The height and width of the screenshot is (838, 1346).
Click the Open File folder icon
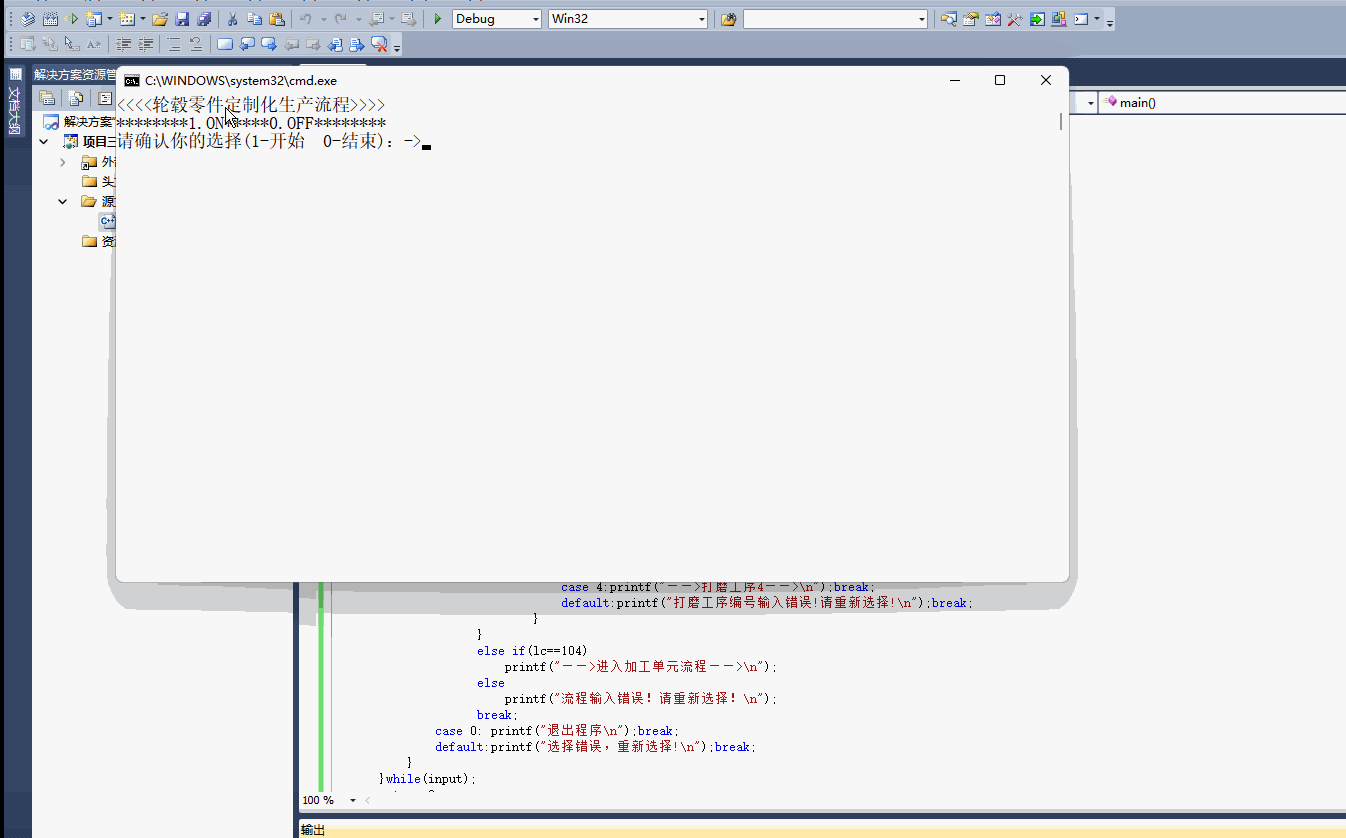pos(159,19)
